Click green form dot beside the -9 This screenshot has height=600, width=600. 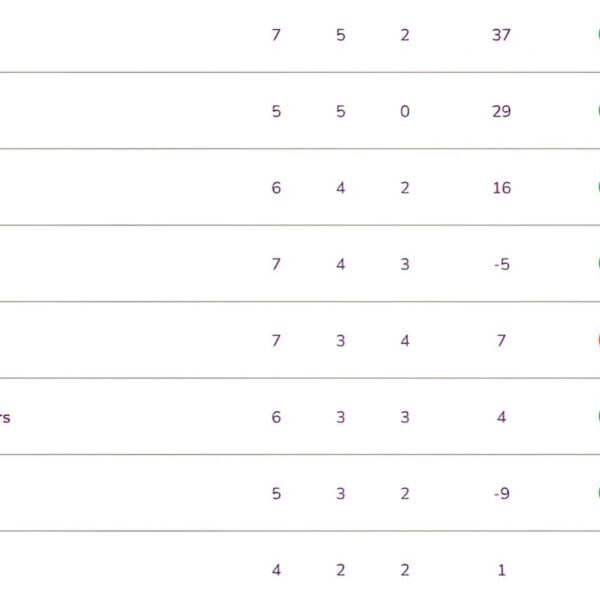pyautogui.click(x=597, y=493)
